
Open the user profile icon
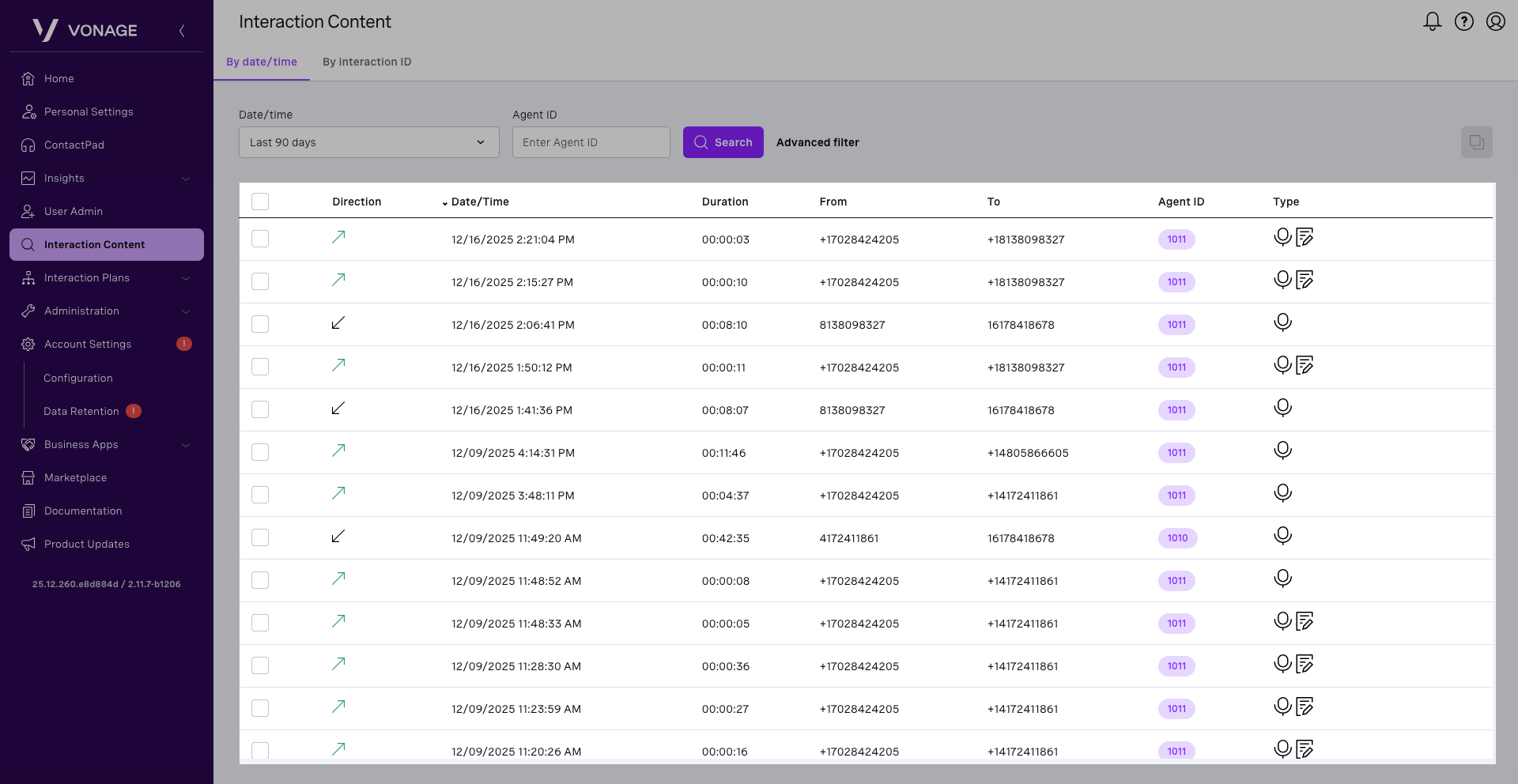[1495, 21]
